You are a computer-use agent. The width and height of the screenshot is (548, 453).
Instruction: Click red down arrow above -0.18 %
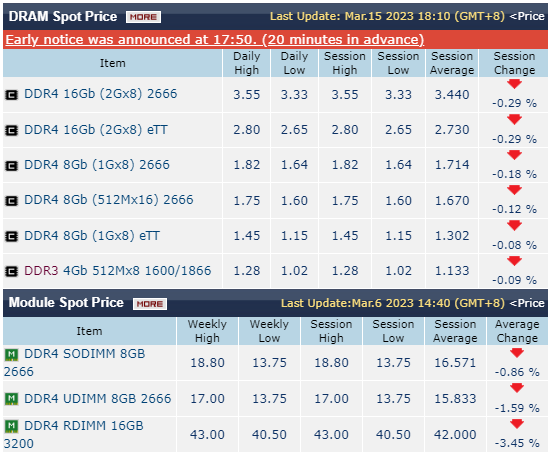tap(514, 155)
